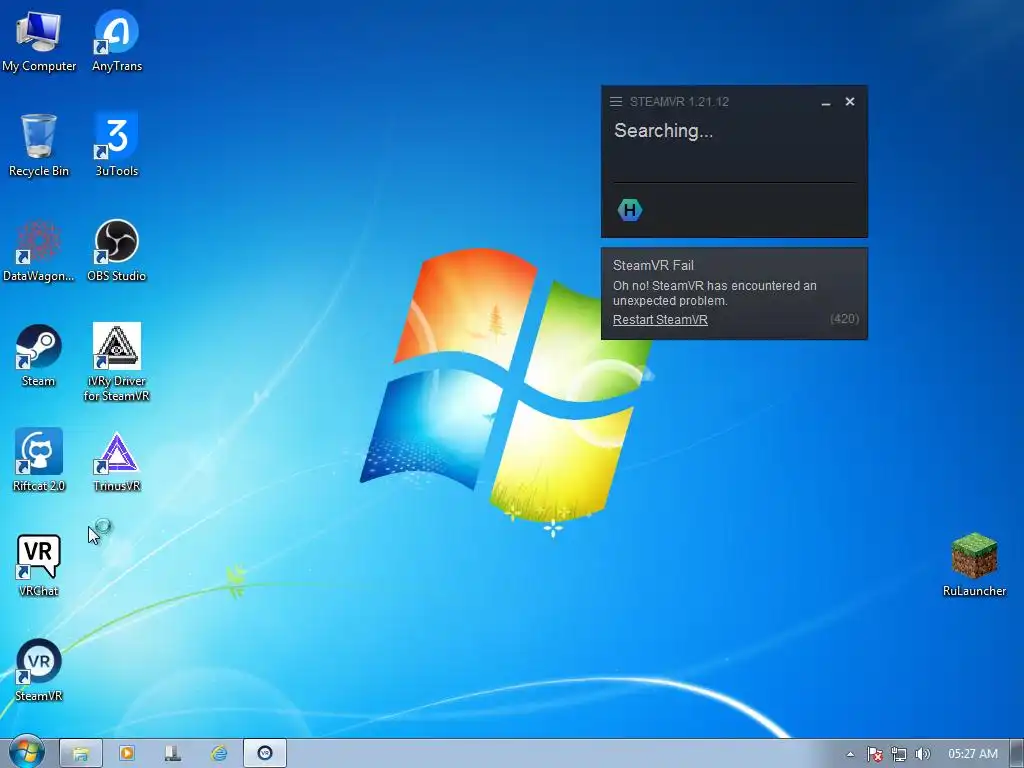Select the SteamVR desktop shortcut
This screenshot has width=1024, height=768.
[x=39, y=671]
